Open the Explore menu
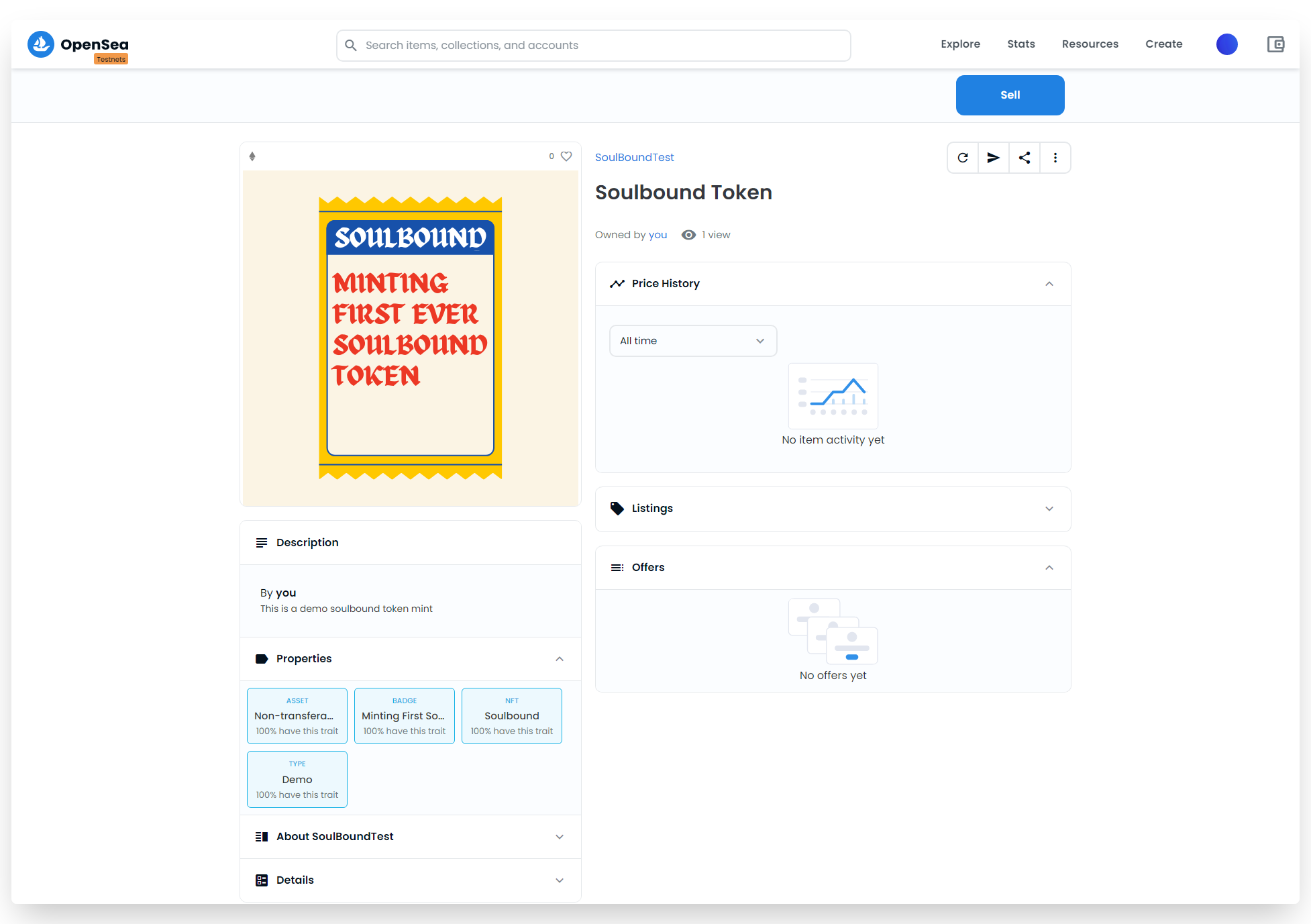1311x924 pixels. point(960,44)
